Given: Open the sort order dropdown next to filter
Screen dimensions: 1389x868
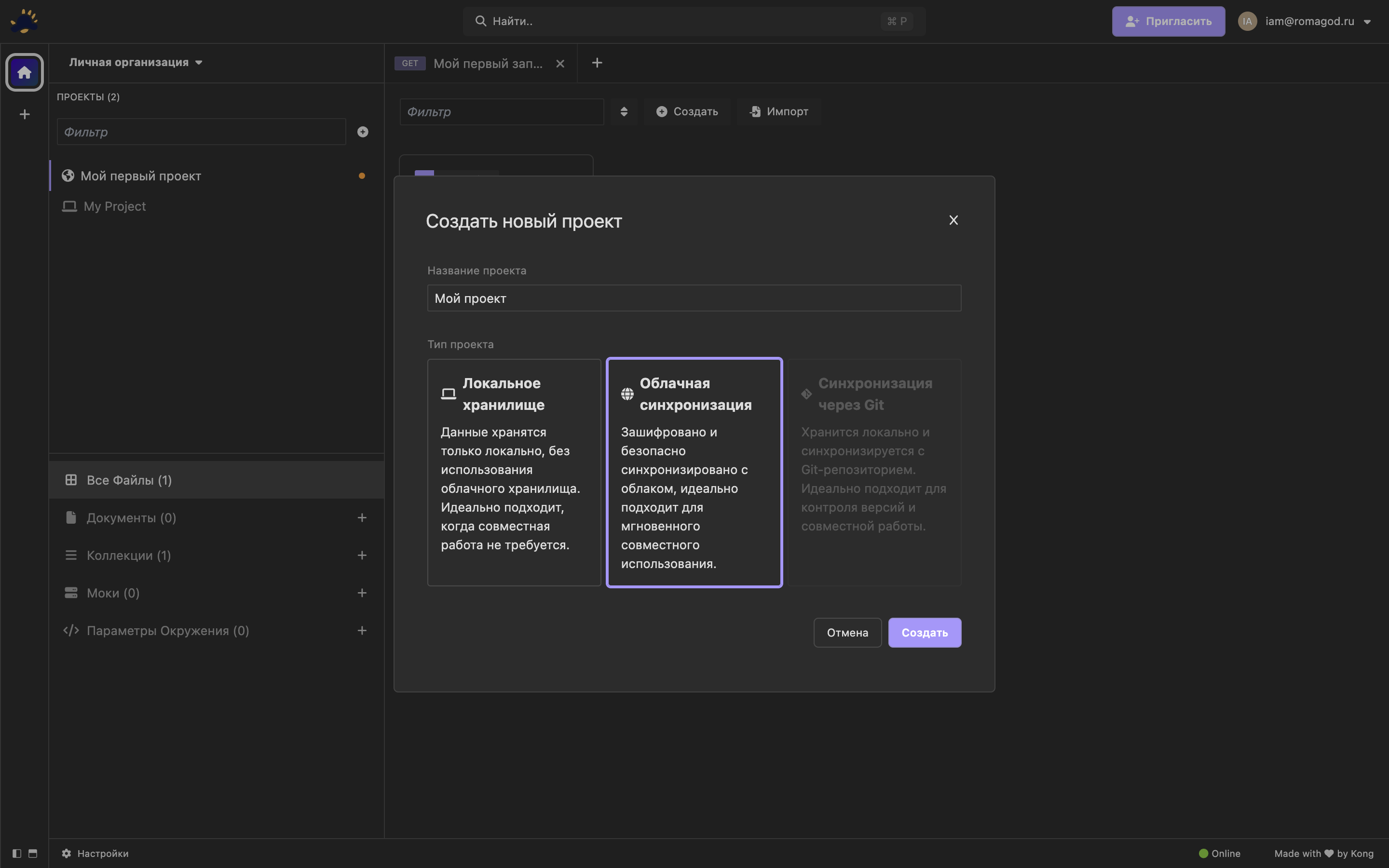Looking at the screenshot, I should tap(624, 111).
